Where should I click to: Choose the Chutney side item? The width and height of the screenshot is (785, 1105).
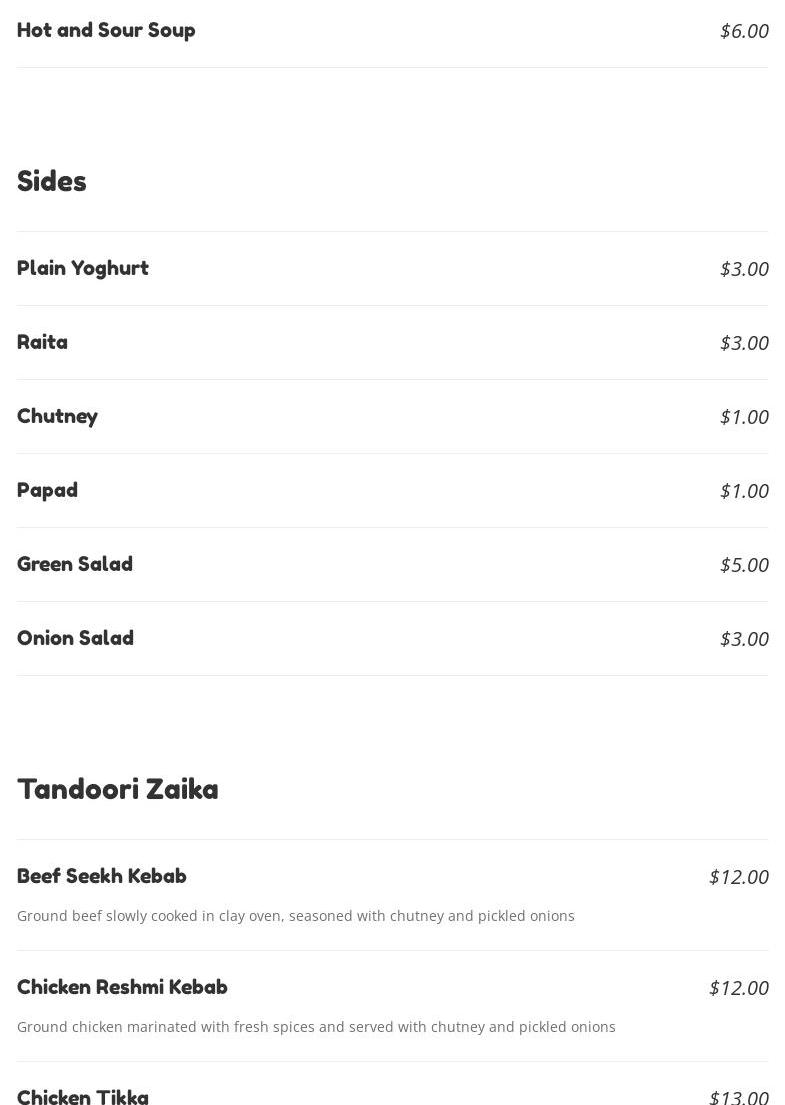57,416
